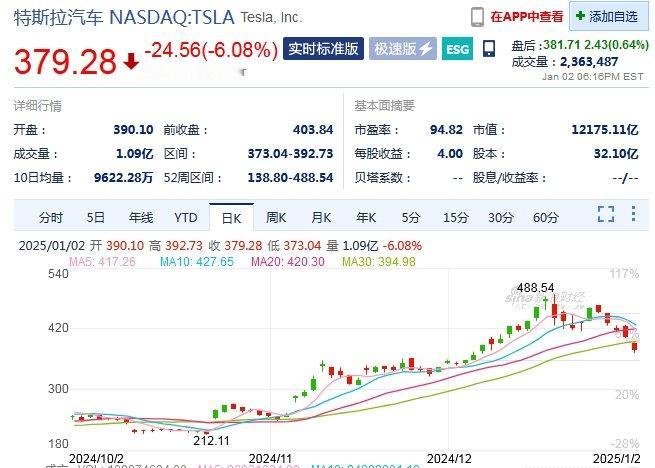This screenshot has width=655, height=468.
Task: Select the YTD chart tab
Action: (186, 218)
